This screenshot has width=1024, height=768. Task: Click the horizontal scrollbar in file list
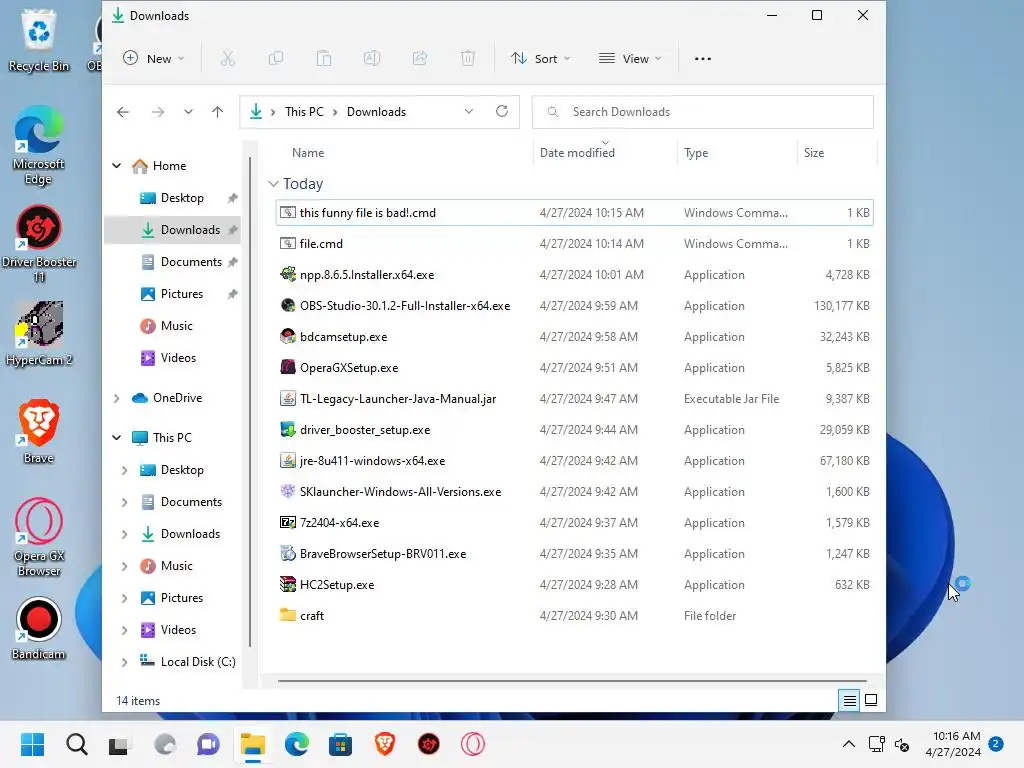571,680
